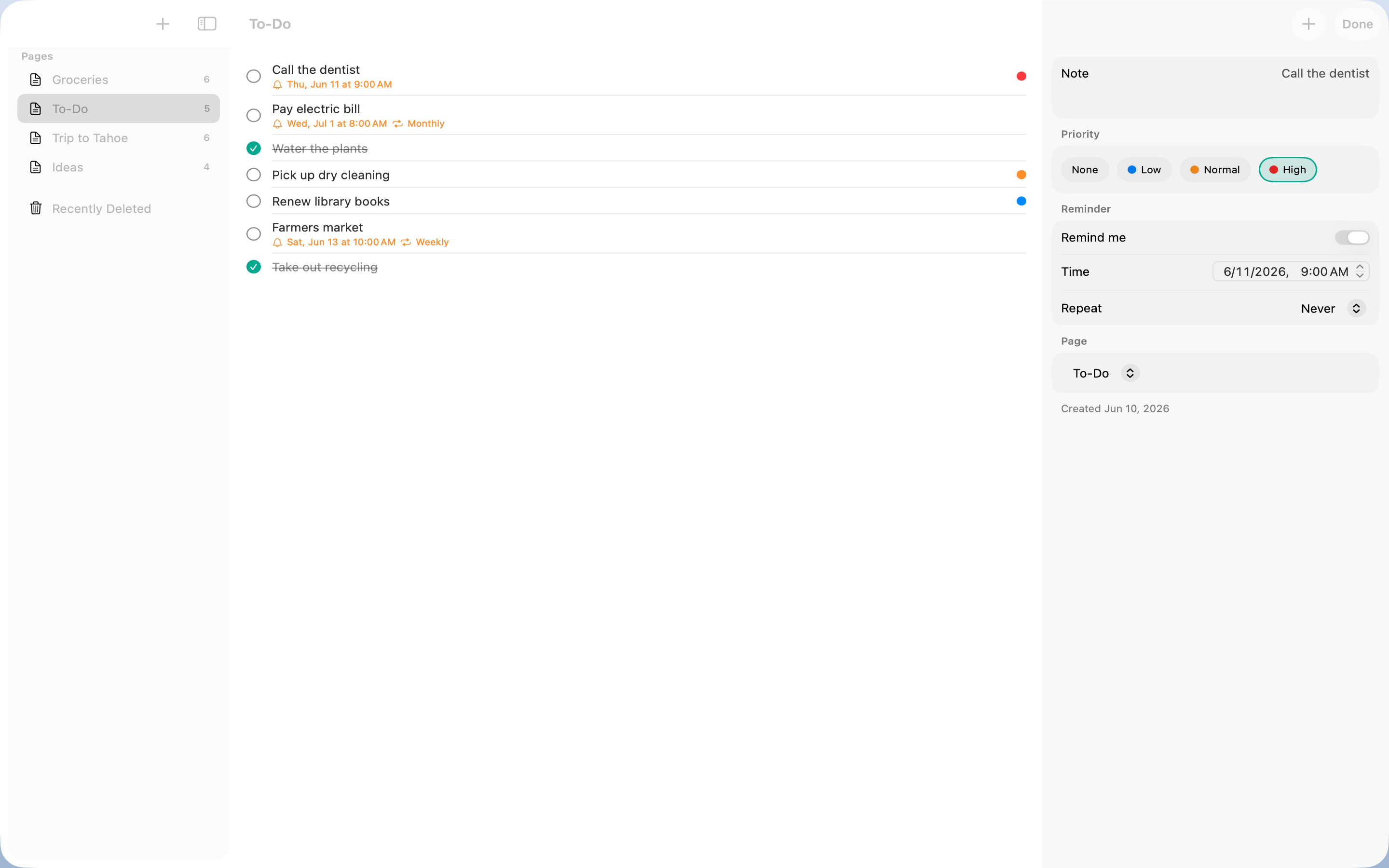The width and height of the screenshot is (1389, 868).
Task: Check off Call the dentist
Action: click(253, 76)
